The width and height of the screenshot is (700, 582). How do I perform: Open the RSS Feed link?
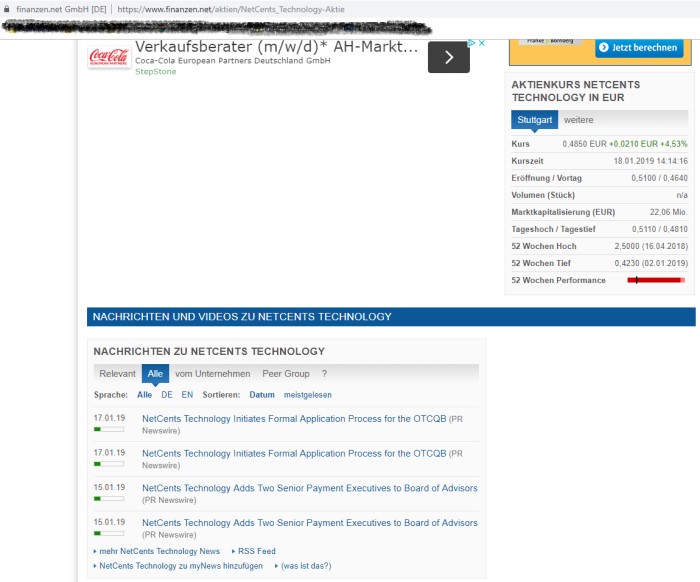[x=257, y=551]
